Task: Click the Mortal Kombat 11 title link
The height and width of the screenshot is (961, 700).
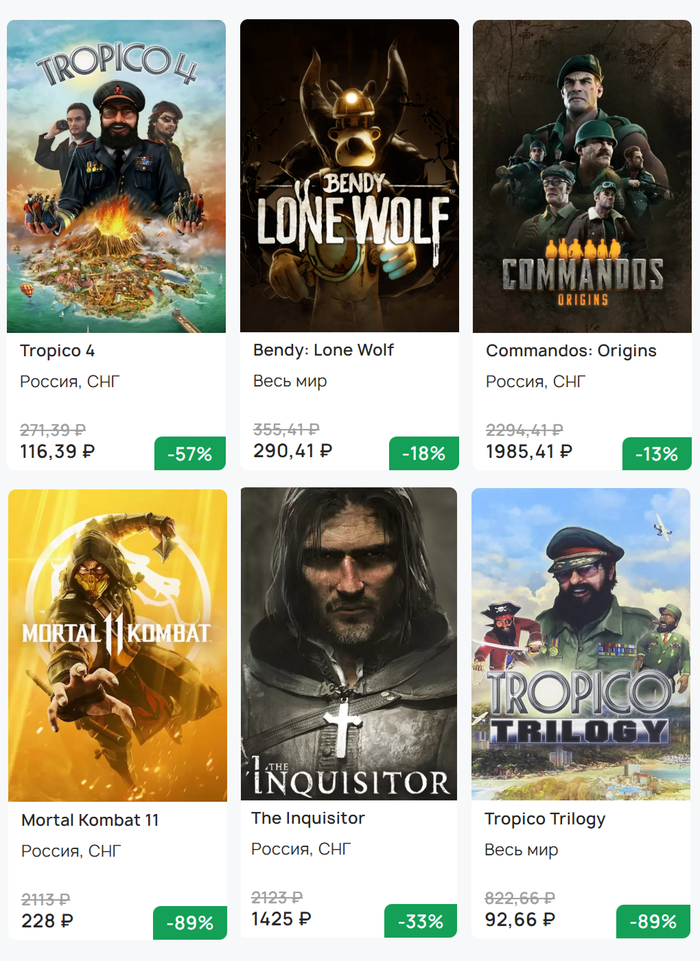Action: pyautogui.click(x=90, y=820)
